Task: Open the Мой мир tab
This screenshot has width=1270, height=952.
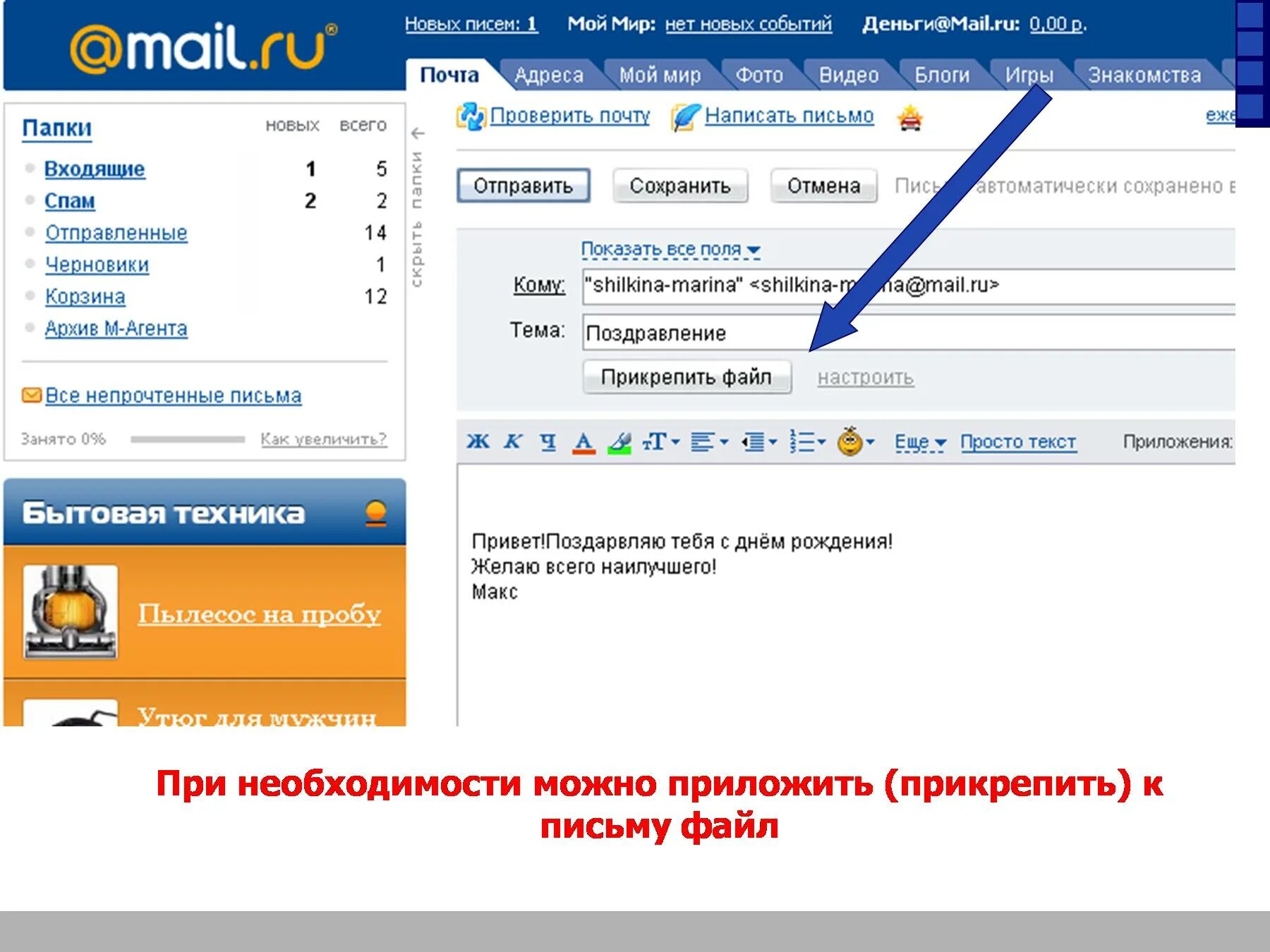Action: tap(660, 75)
